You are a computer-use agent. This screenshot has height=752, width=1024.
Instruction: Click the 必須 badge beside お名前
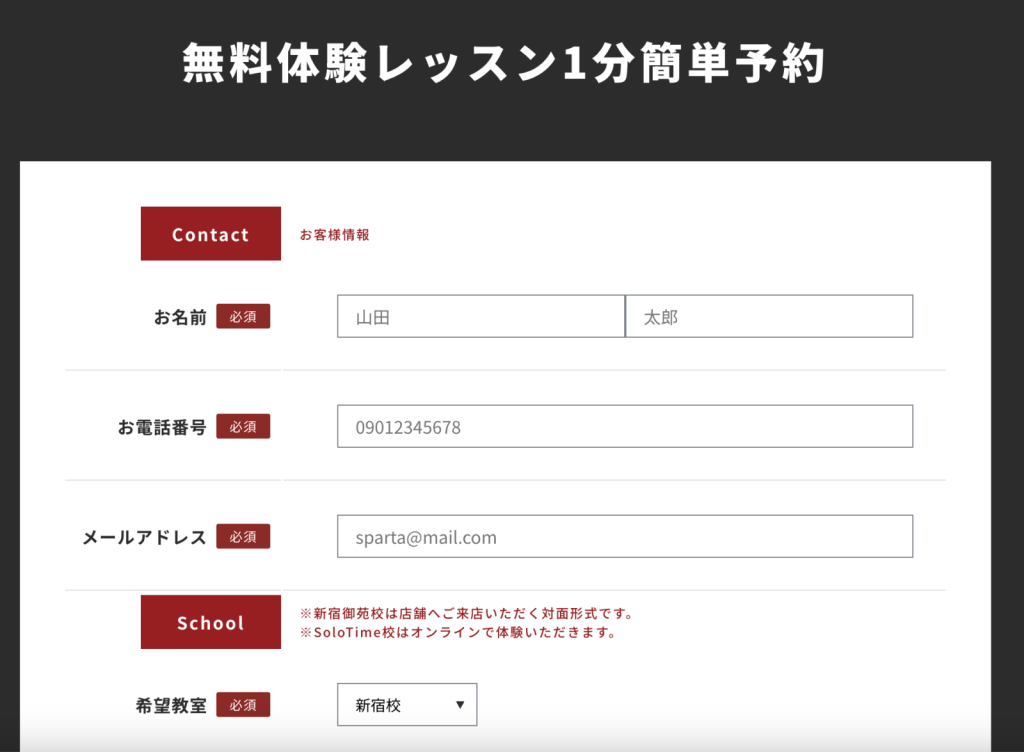coord(243,317)
